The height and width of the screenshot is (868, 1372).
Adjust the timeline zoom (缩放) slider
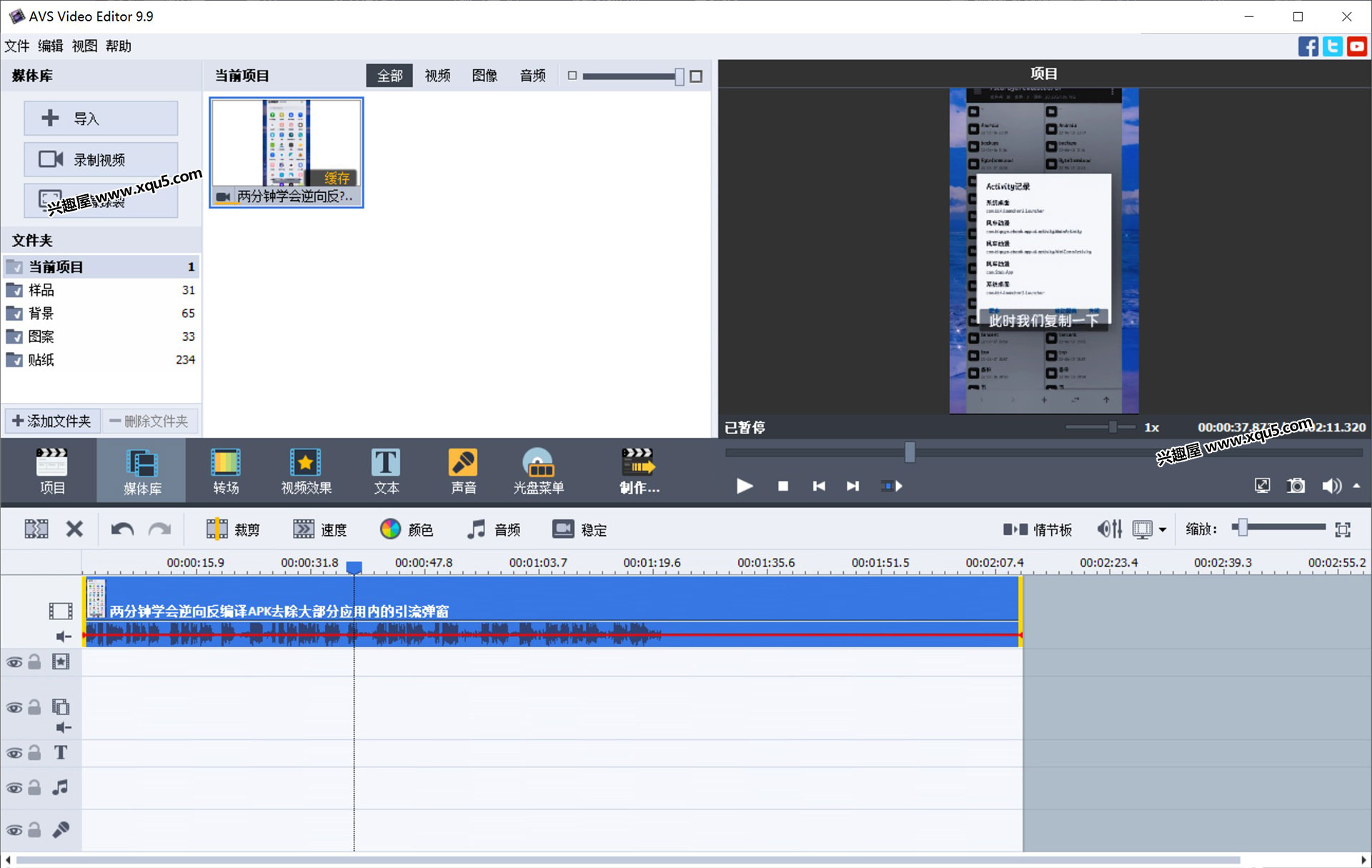[1243, 528]
